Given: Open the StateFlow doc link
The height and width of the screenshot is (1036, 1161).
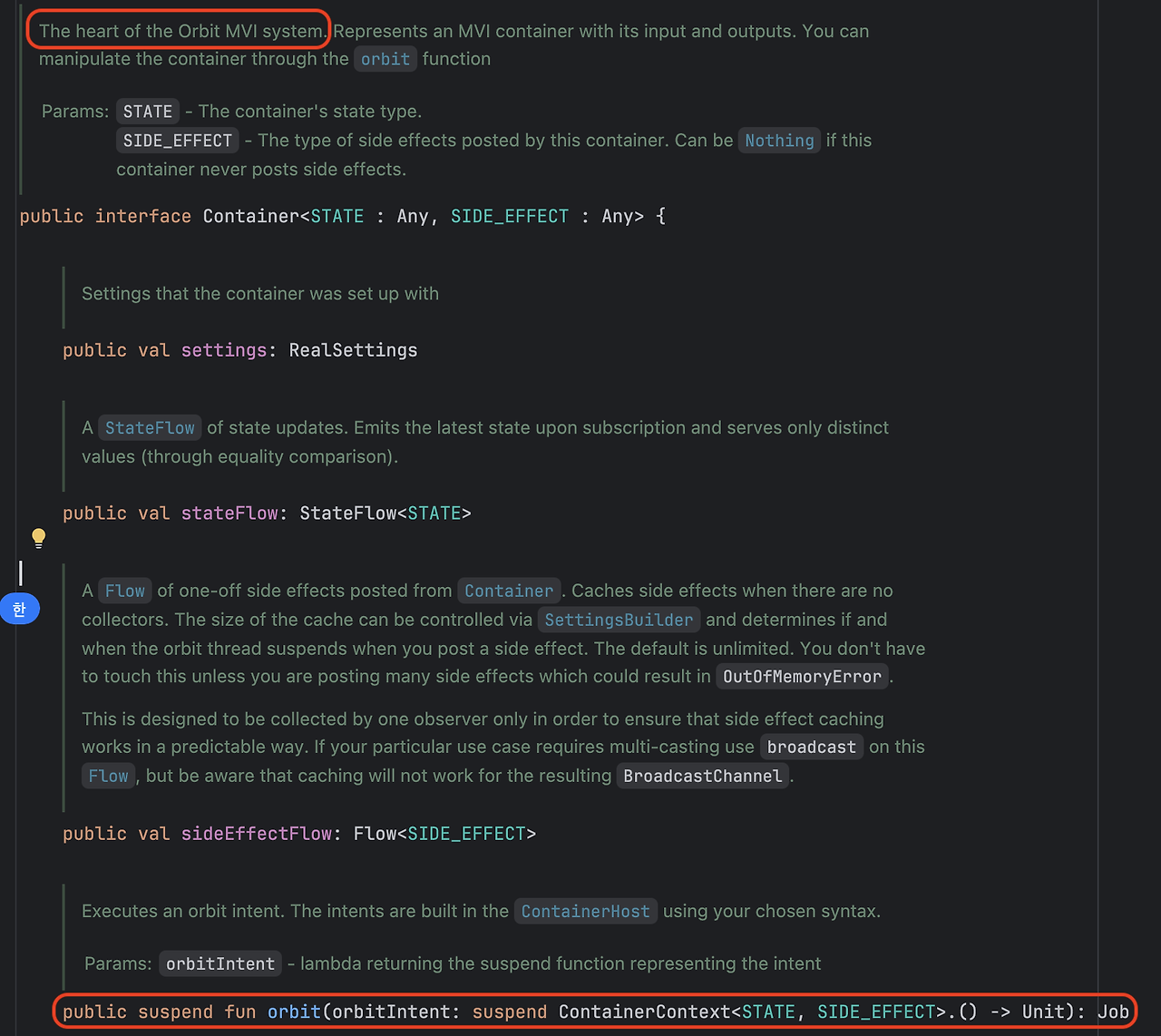Looking at the screenshot, I should (x=150, y=428).
